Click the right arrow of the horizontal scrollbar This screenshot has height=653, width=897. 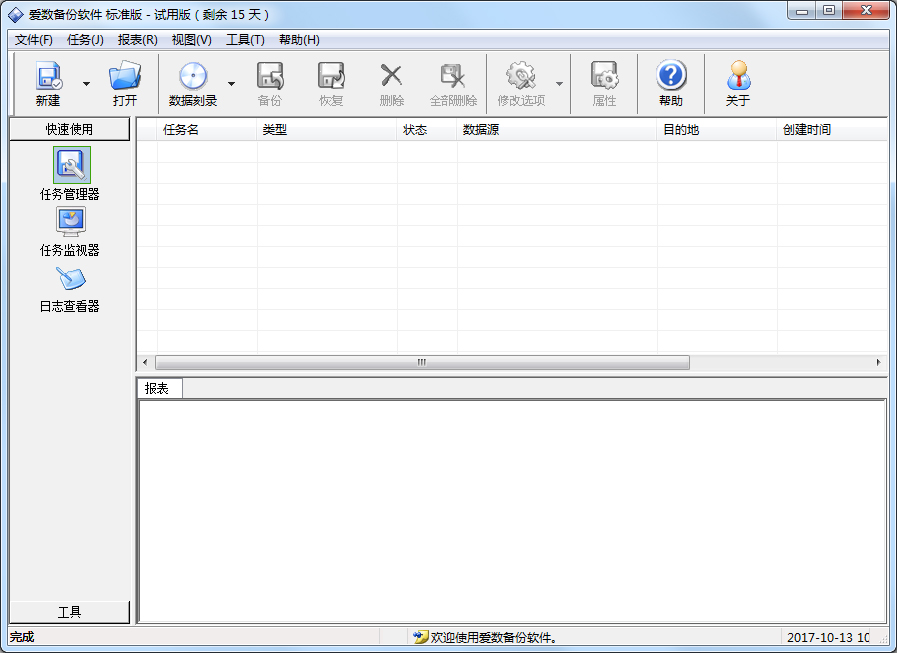pos(879,362)
